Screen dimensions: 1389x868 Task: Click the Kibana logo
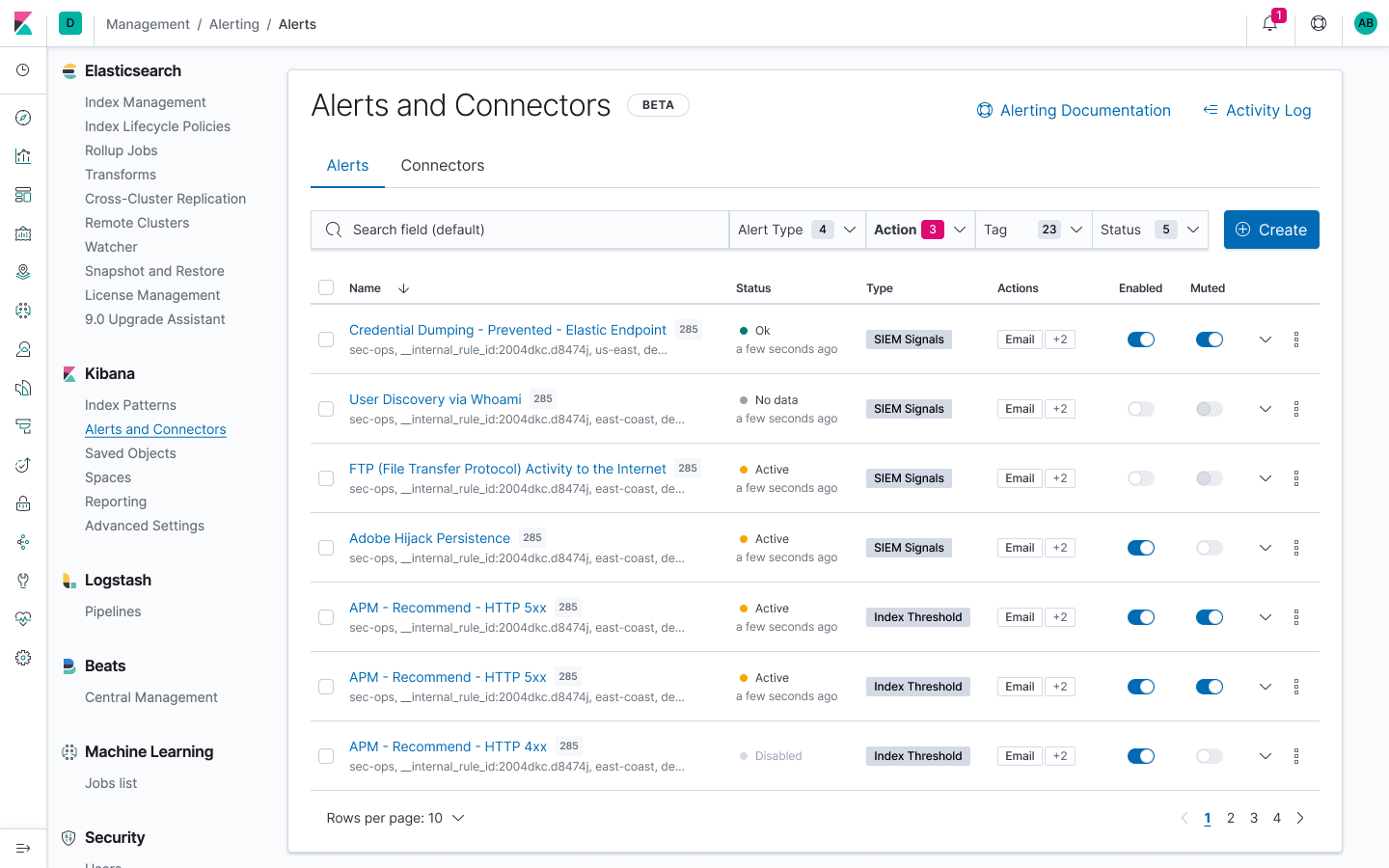23,23
